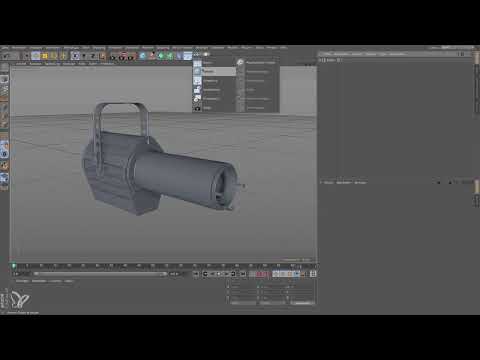Viewport: 480px width, 360px height.
Task: Click the timeline end frame field
Action: tap(175, 274)
